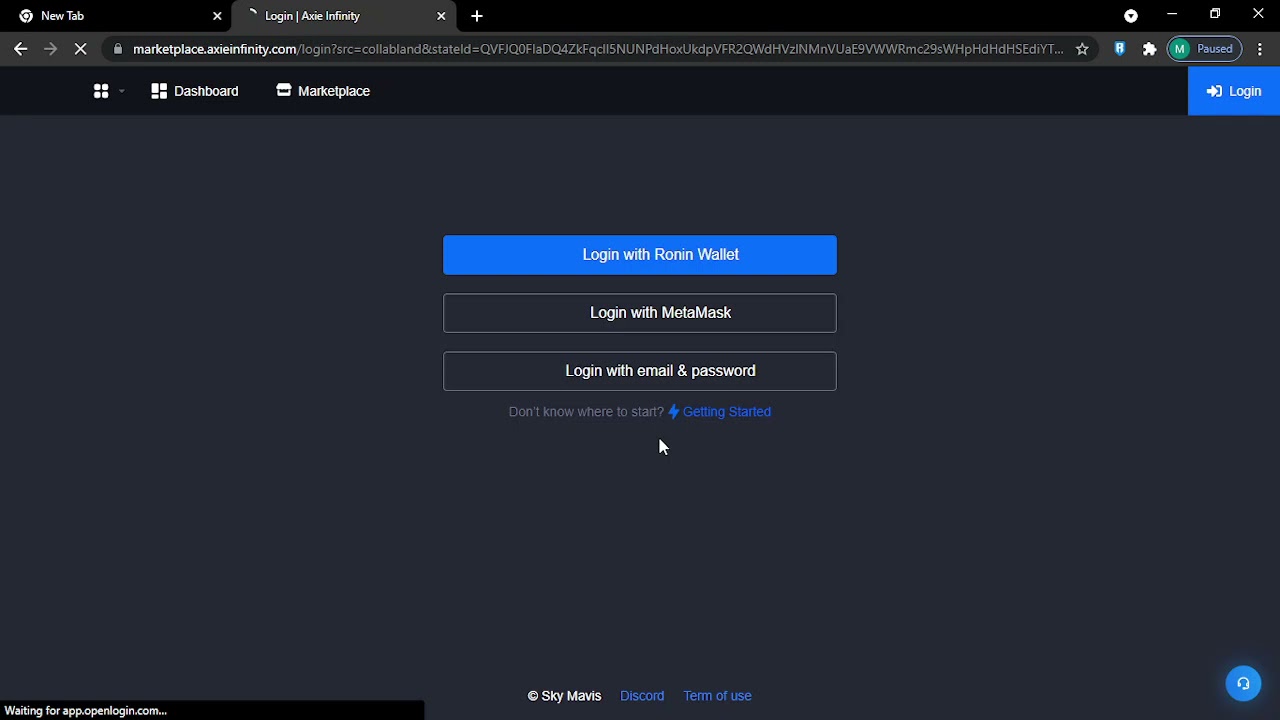This screenshot has height=720, width=1280.
Task: Click the tab search dropdown circle icon
Action: (1131, 16)
